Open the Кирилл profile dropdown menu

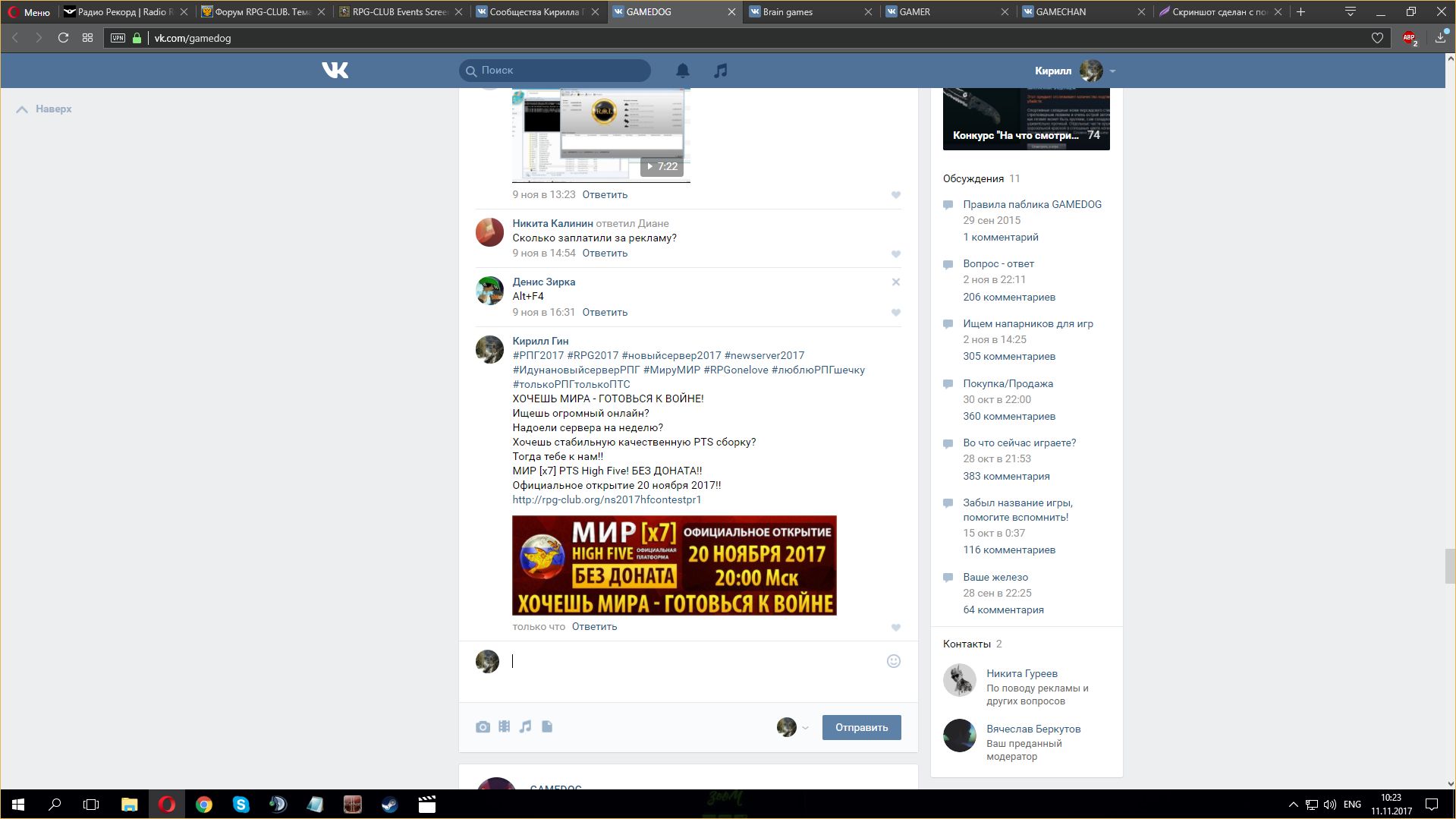pos(1075,71)
